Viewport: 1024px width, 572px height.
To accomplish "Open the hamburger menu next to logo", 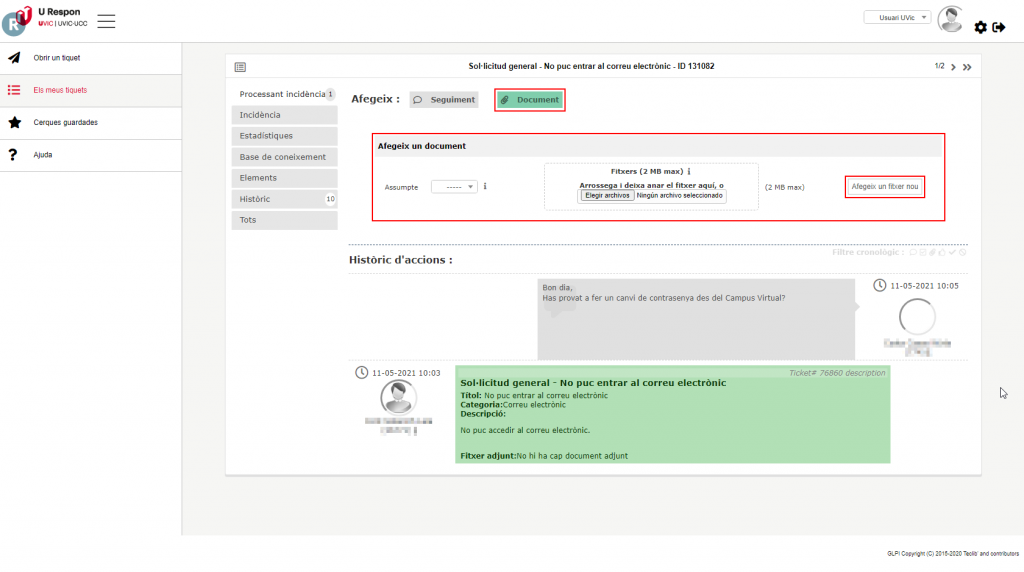I will coord(106,21).
